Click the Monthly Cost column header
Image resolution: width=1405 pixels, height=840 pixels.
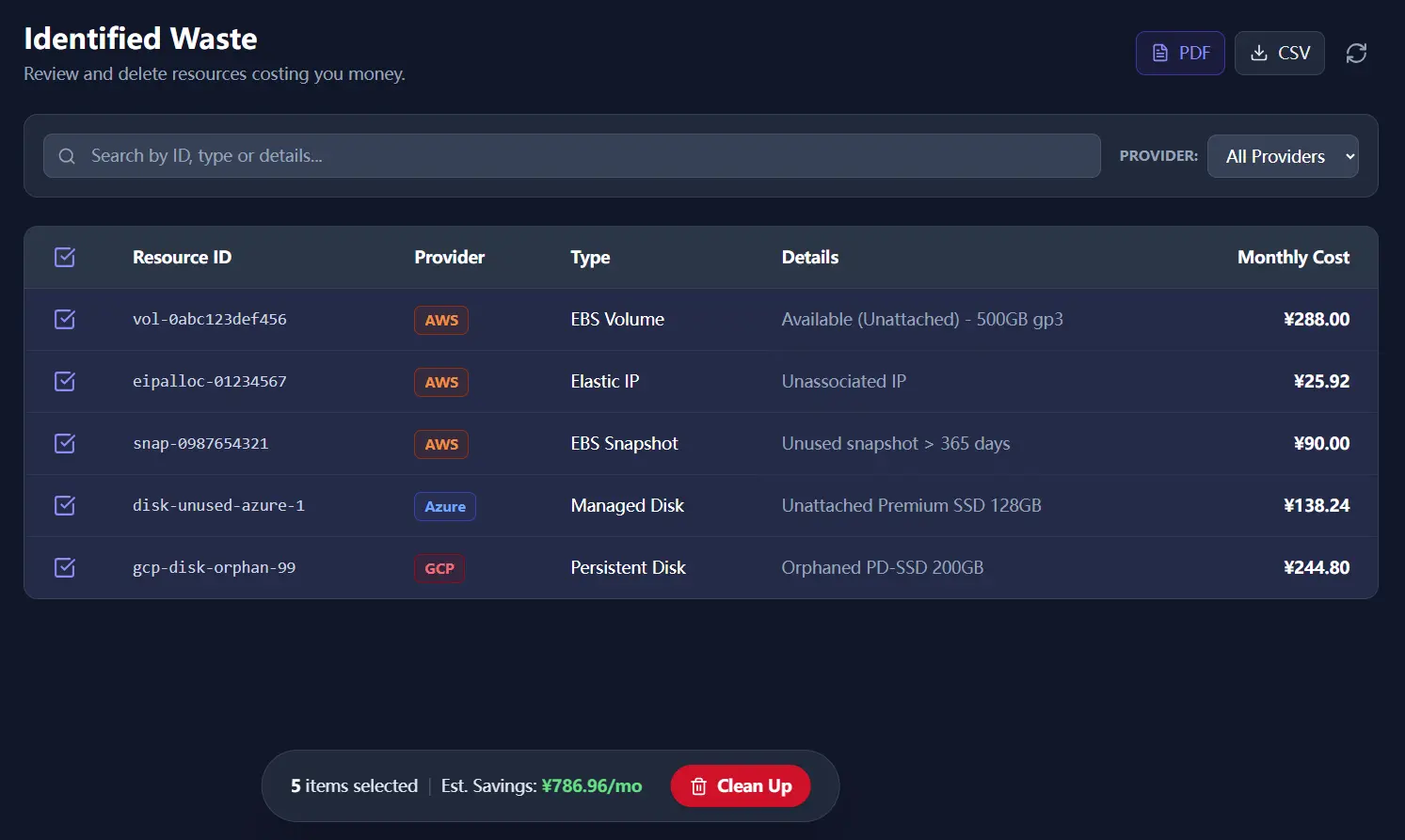pos(1294,257)
